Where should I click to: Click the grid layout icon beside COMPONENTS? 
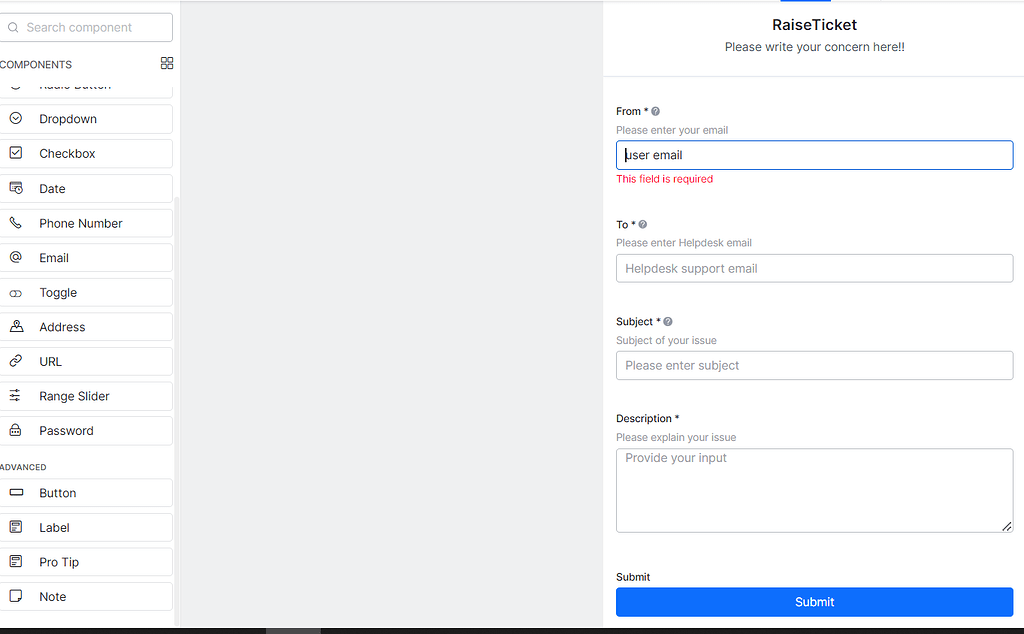tap(166, 63)
